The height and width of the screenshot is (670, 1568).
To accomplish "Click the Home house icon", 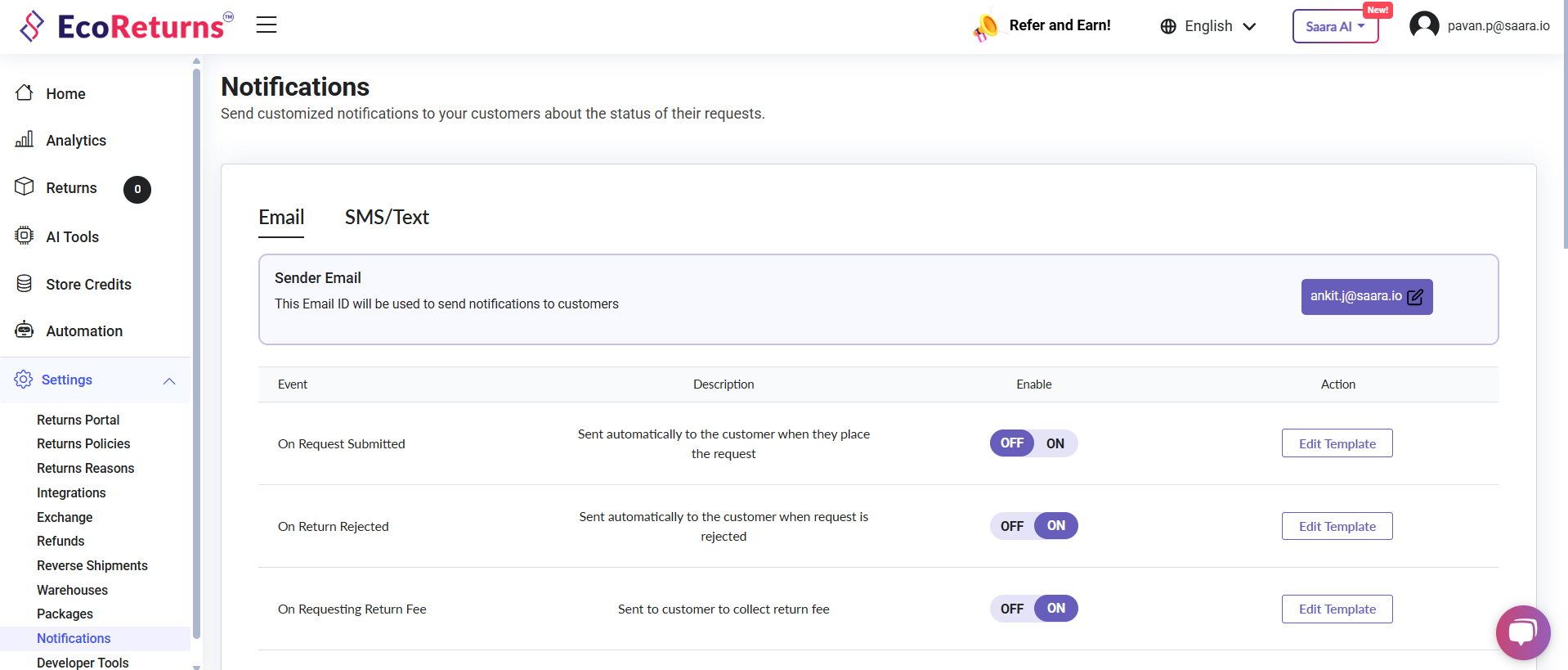I will click(25, 93).
